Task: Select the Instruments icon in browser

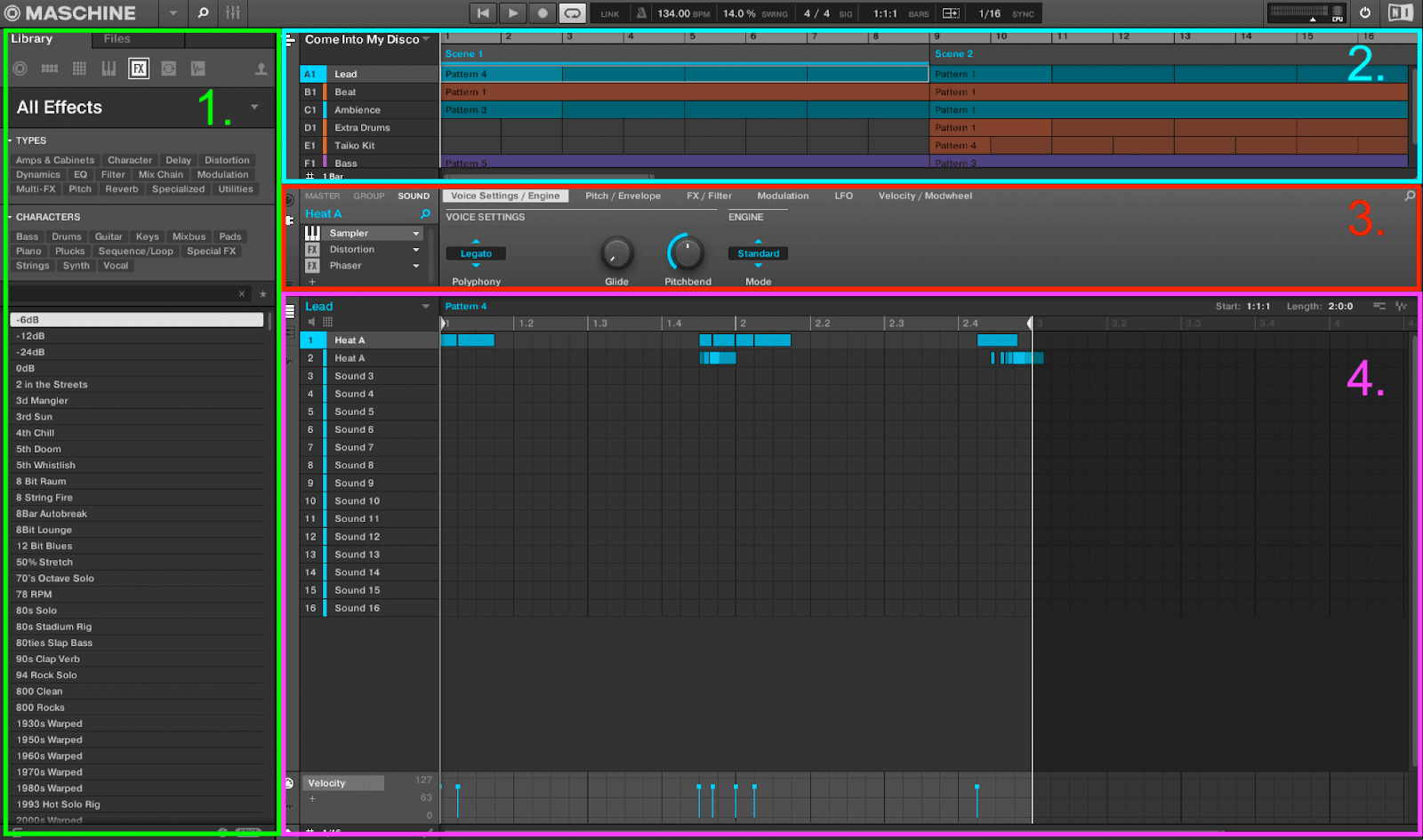Action: pos(109,68)
